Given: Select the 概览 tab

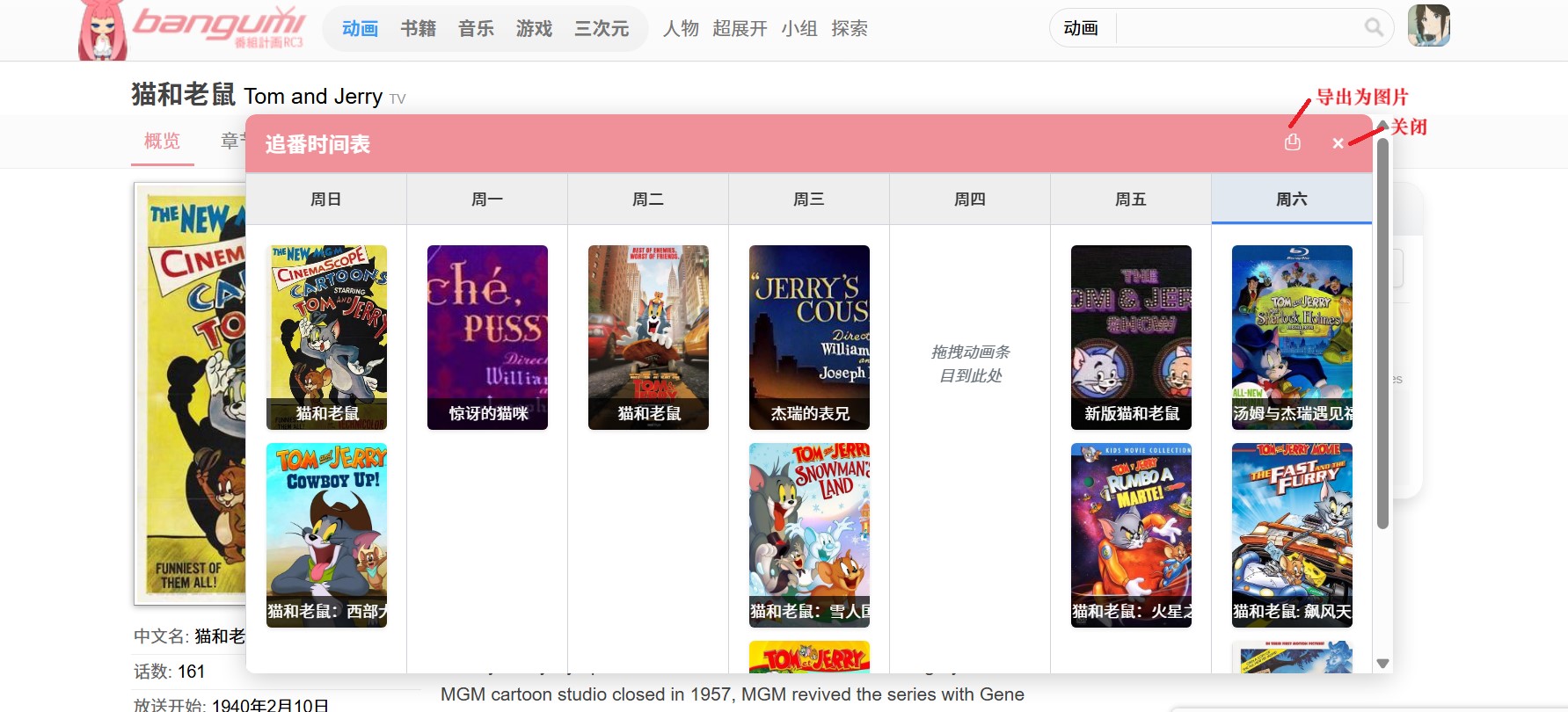Looking at the screenshot, I should coord(163,142).
